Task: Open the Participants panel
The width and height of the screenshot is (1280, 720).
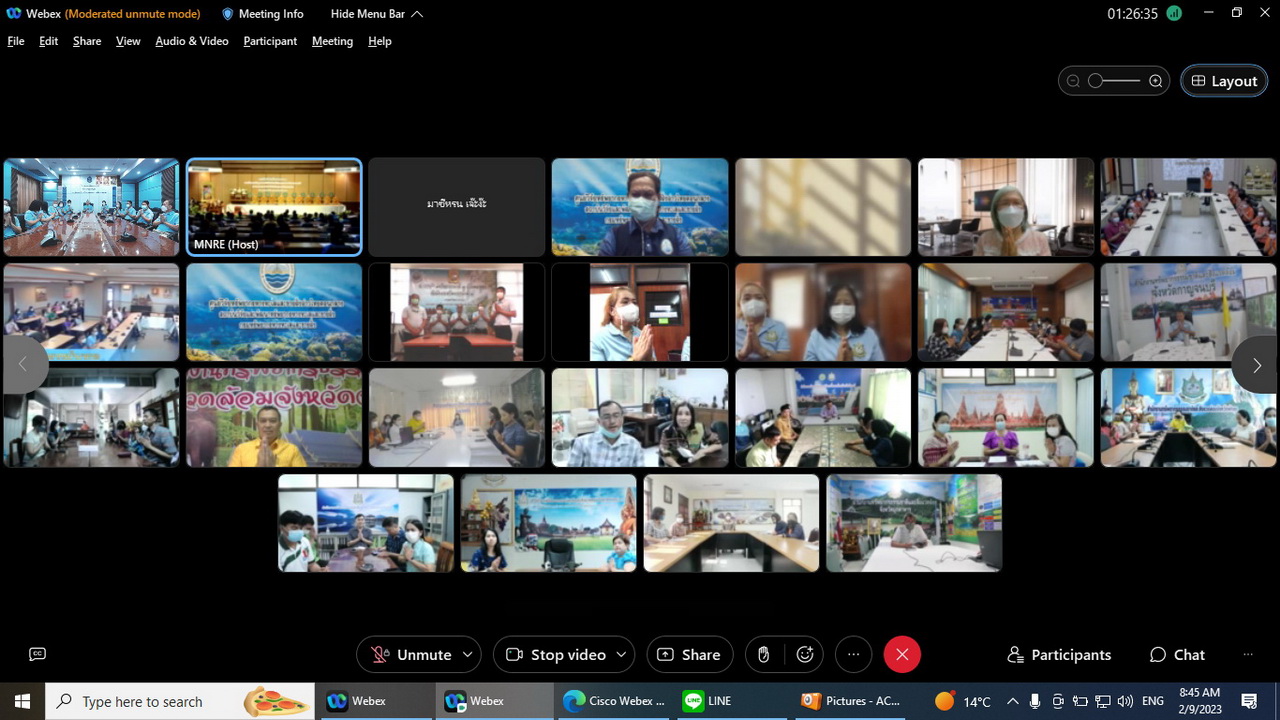Action: click(1059, 654)
